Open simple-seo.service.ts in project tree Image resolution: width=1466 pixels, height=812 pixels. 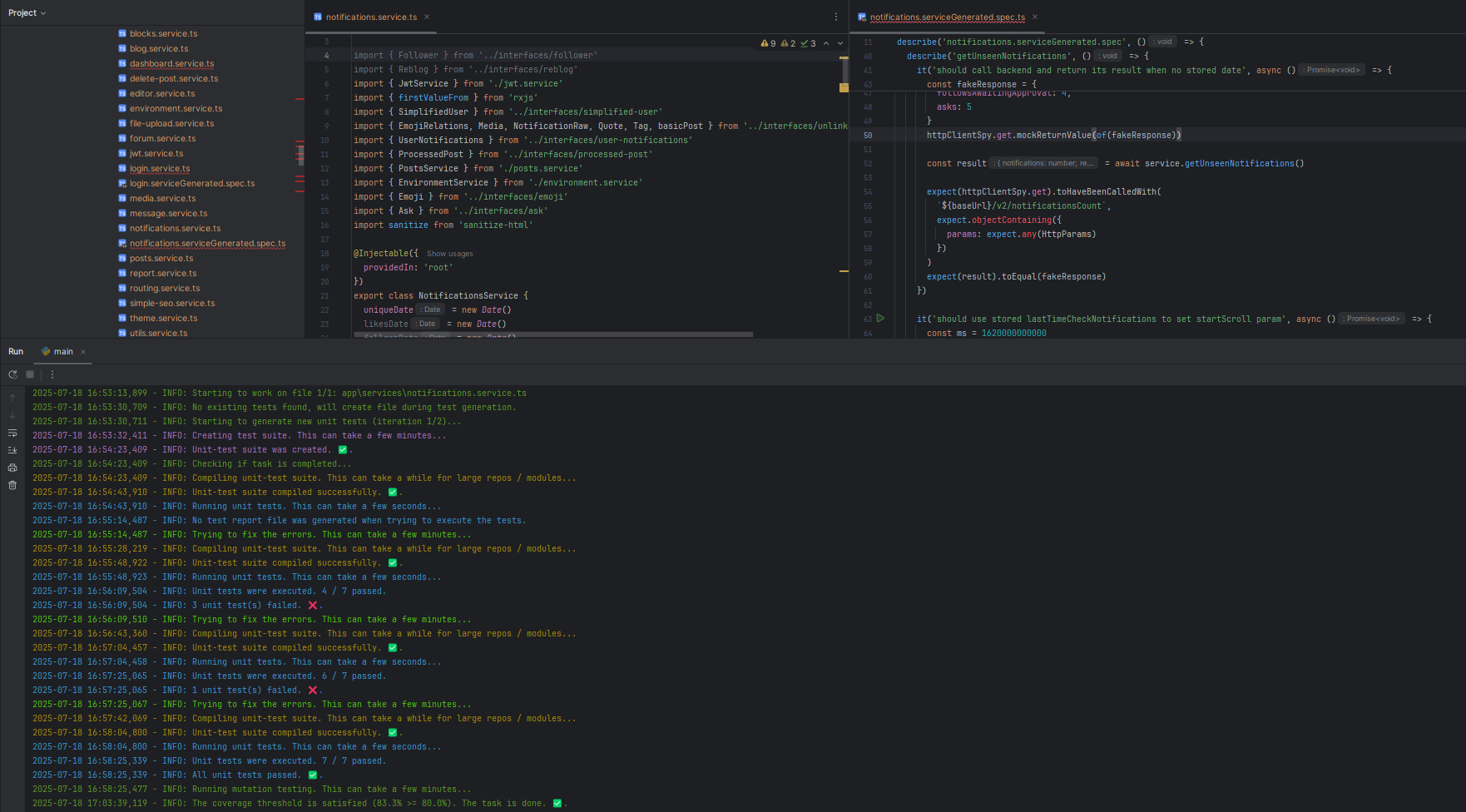166,303
